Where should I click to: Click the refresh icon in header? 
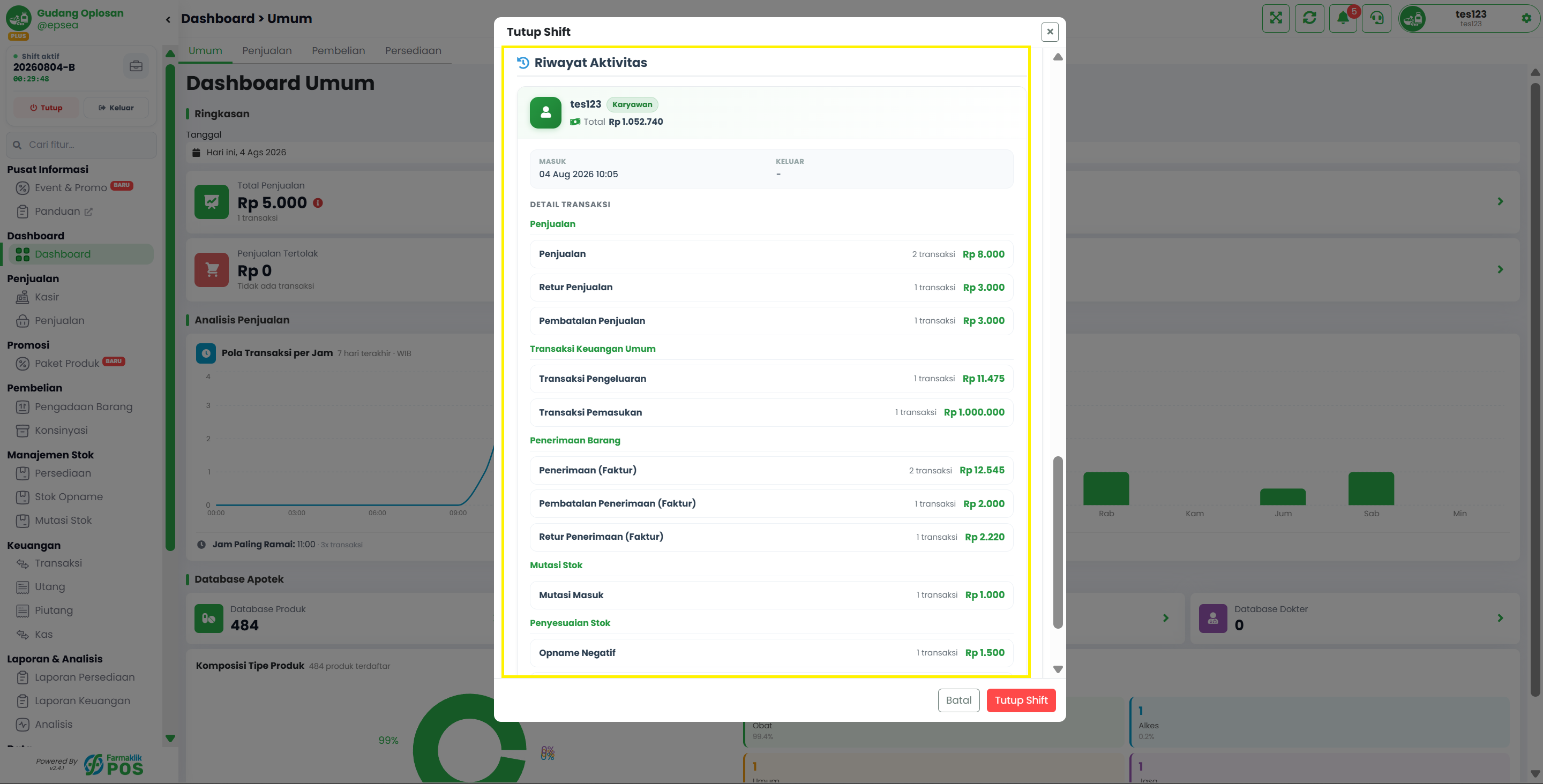(x=1309, y=18)
